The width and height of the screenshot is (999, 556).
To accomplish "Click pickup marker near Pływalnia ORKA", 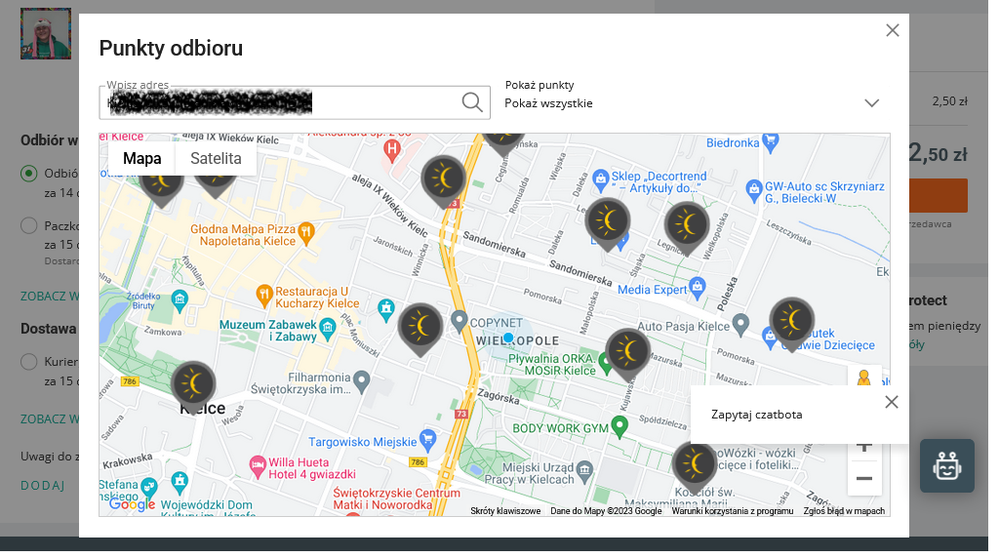I will click(628, 350).
